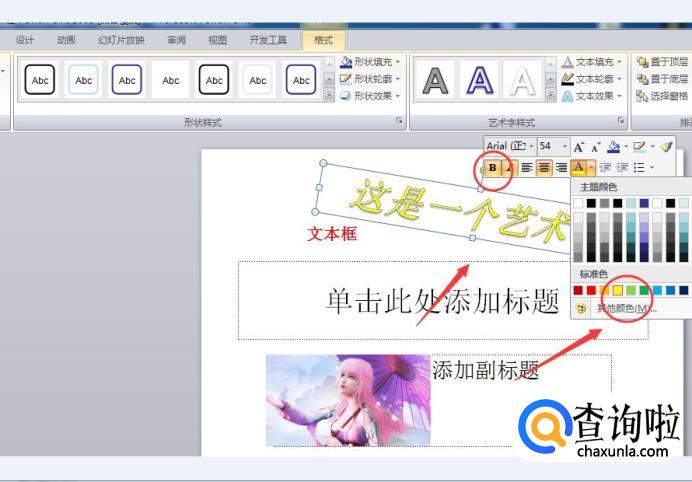Choose the blue outlined WordArt style A
This screenshot has height=482, width=692.
point(479,81)
